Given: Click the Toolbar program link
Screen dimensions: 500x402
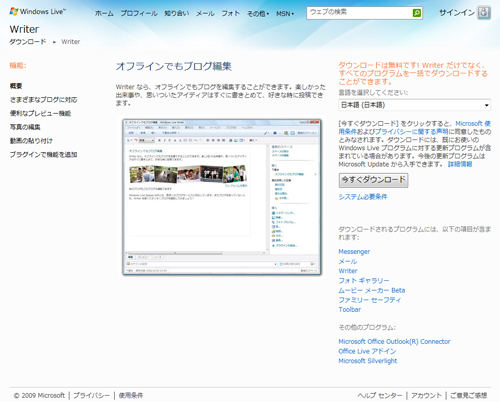Looking at the screenshot, I should pyautogui.click(x=350, y=310).
